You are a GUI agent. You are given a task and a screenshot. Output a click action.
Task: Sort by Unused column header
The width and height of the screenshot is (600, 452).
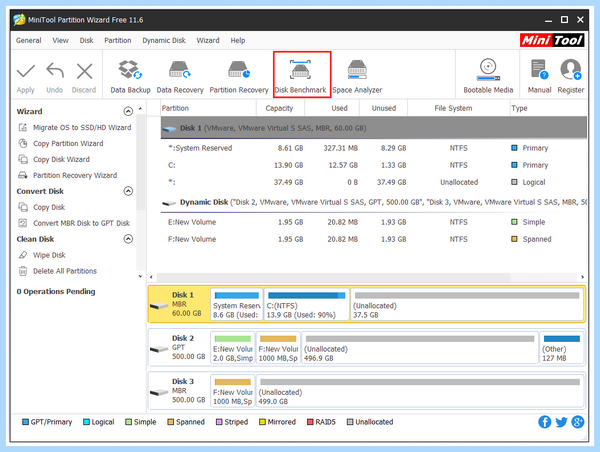tap(383, 108)
